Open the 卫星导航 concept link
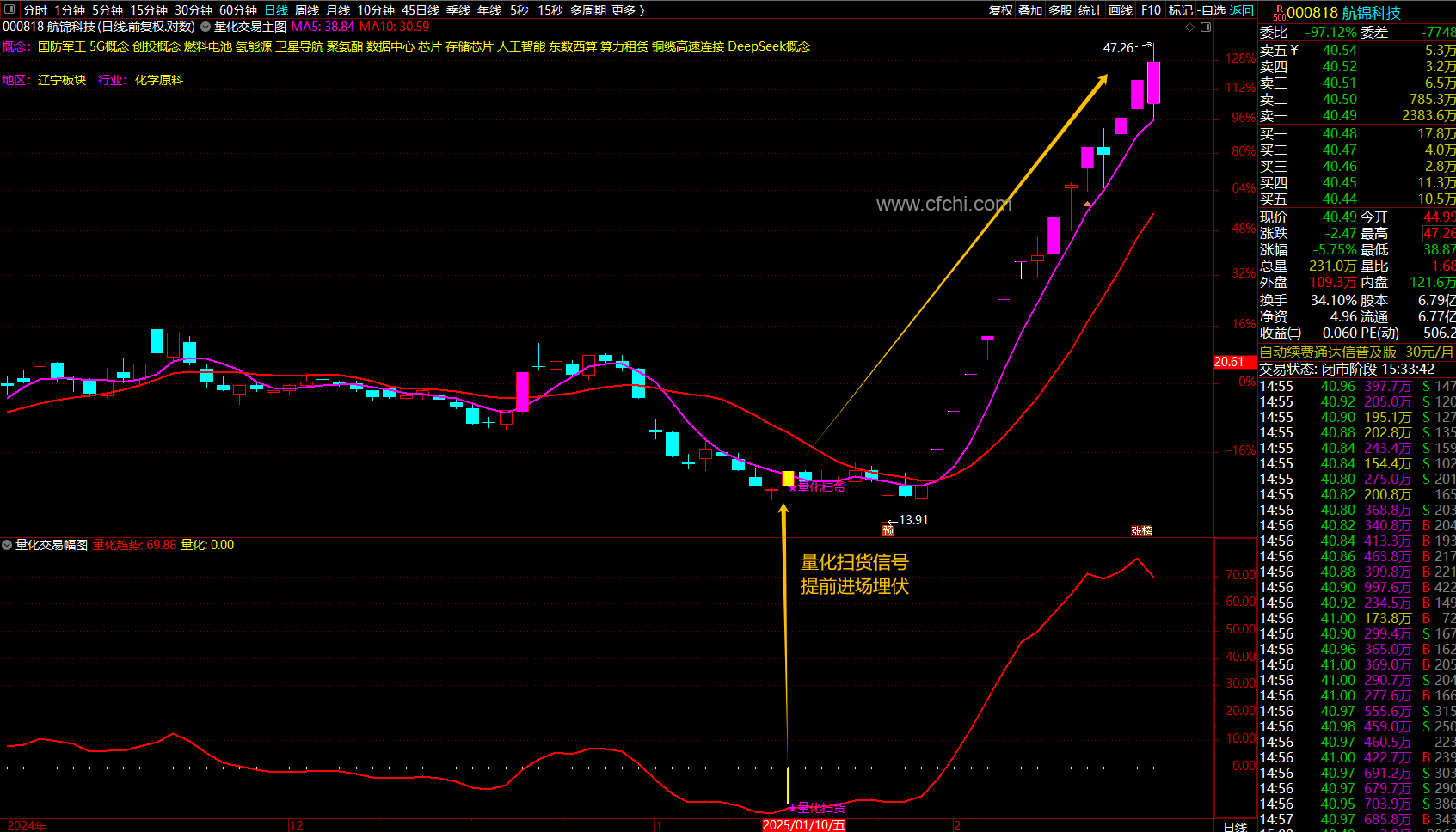 point(299,46)
